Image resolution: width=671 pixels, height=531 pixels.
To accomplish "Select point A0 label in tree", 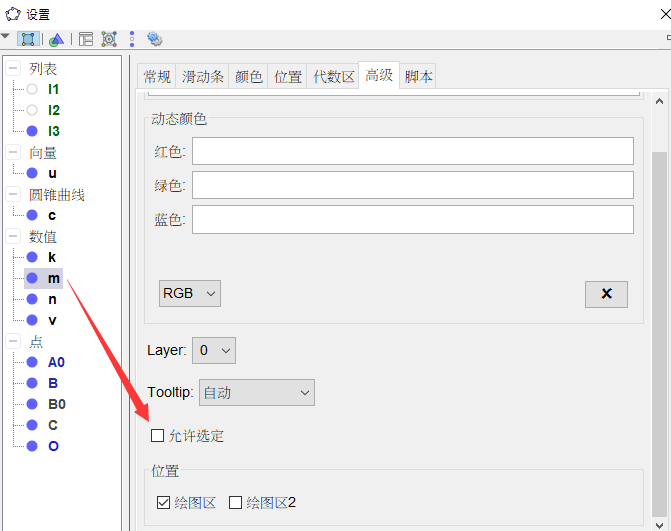I will click(56, 362).
